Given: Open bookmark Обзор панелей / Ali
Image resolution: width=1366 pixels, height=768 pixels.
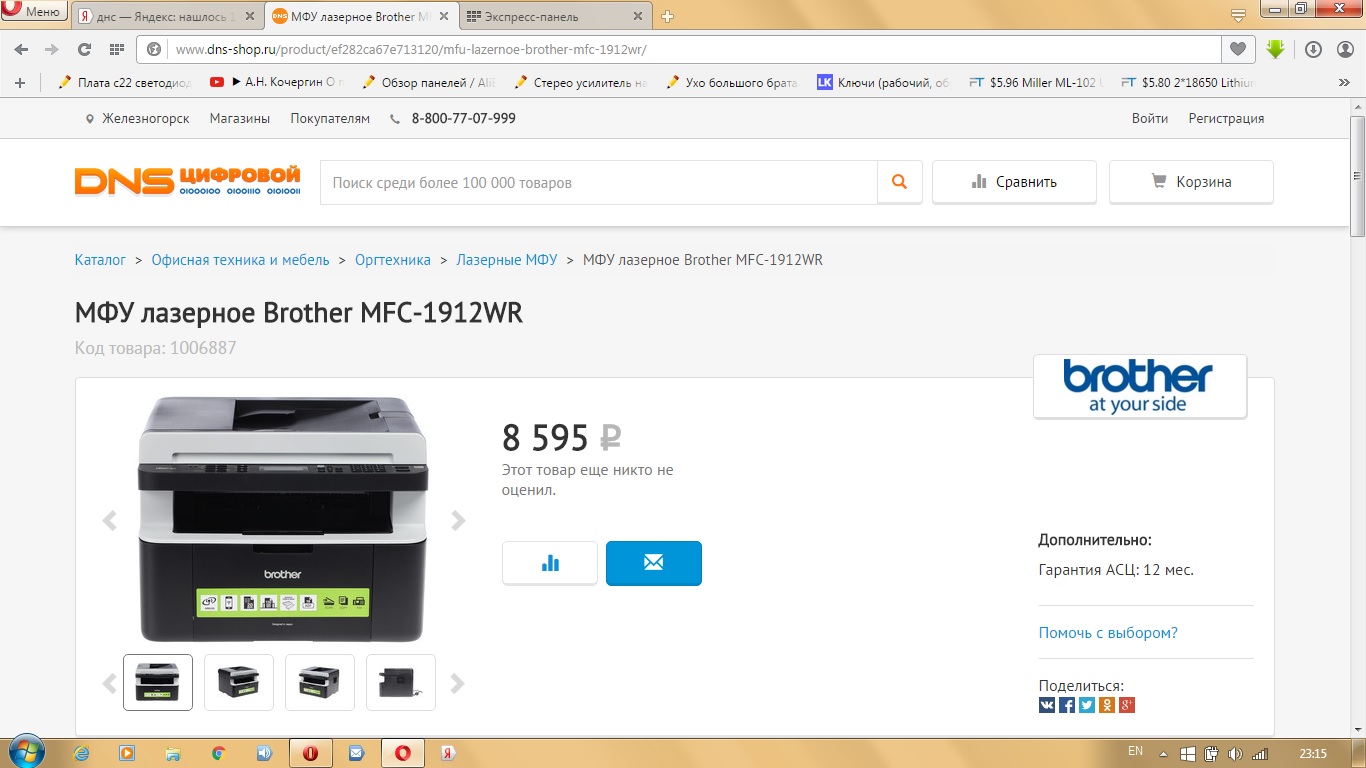Looking at the screenshot, I should pyautogui.click(x=429, y=83).
